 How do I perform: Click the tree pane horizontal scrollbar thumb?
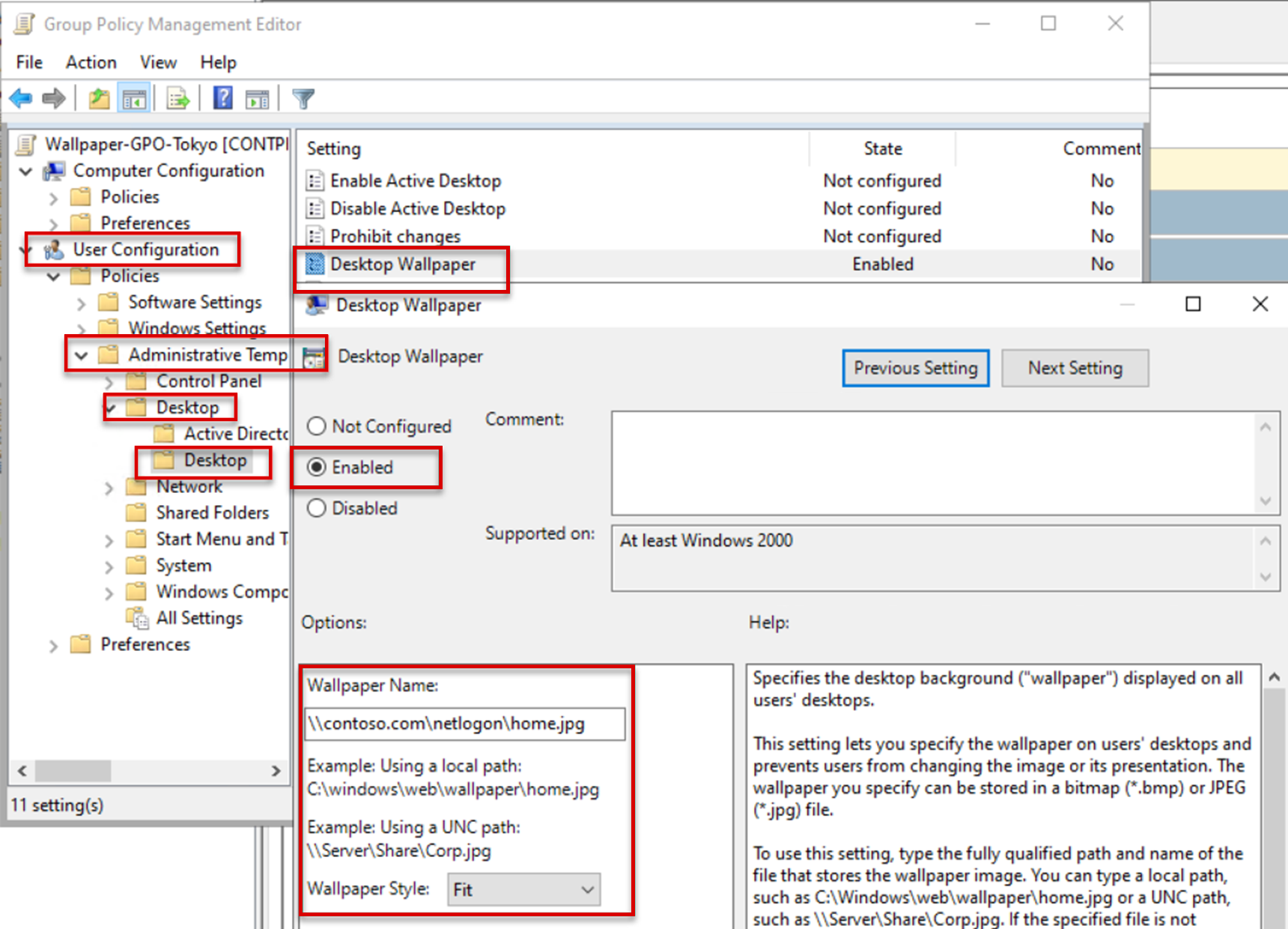[73, 770]
